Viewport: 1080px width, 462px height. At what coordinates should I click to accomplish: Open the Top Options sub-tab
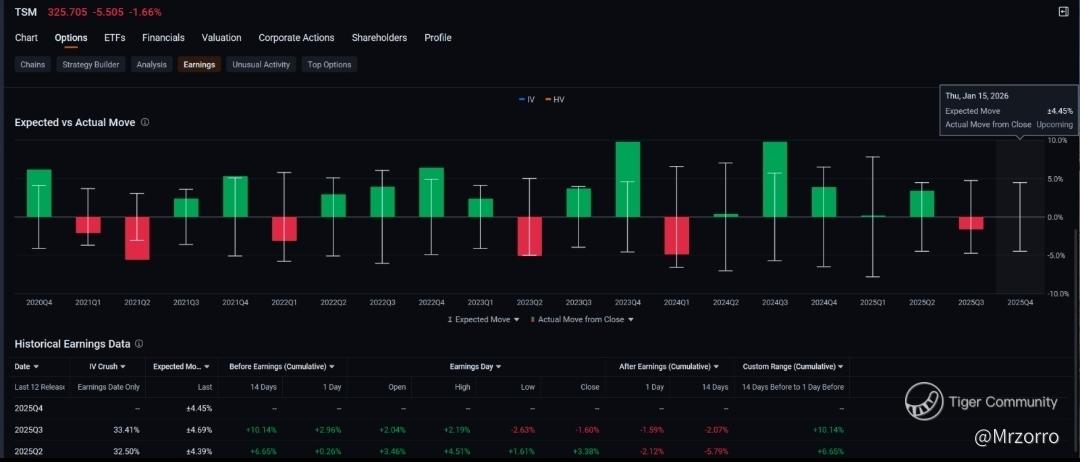[329, 65]
